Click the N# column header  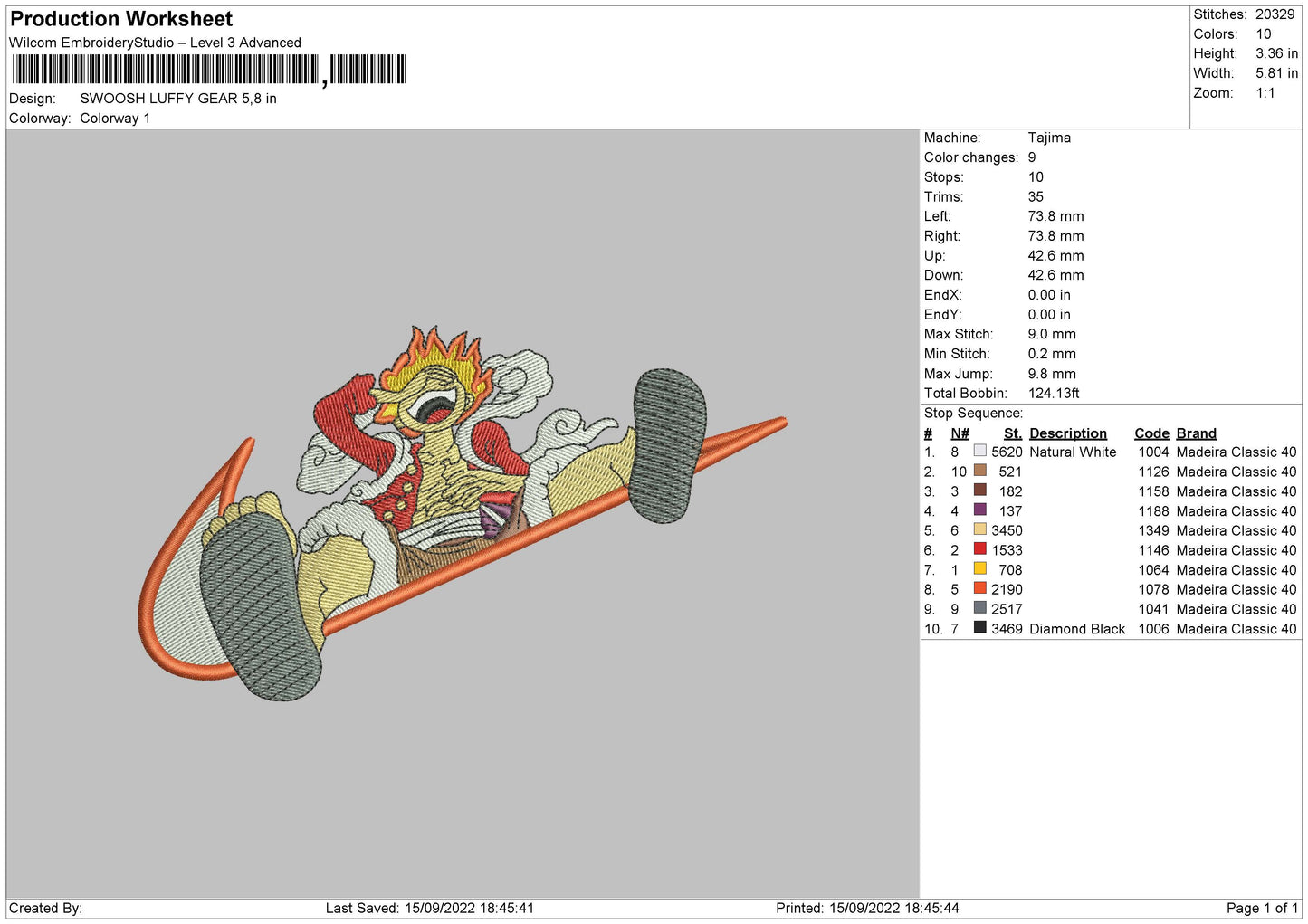(960, 433)
